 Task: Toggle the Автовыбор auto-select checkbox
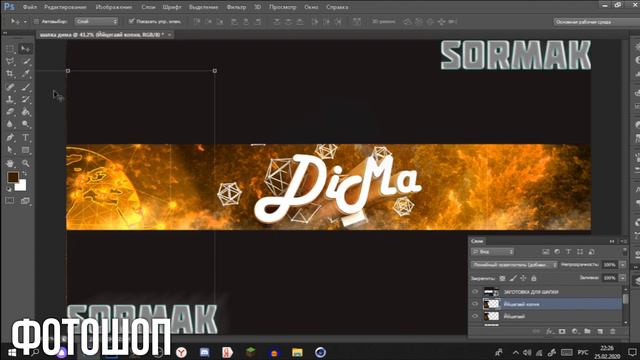(36, 21)
